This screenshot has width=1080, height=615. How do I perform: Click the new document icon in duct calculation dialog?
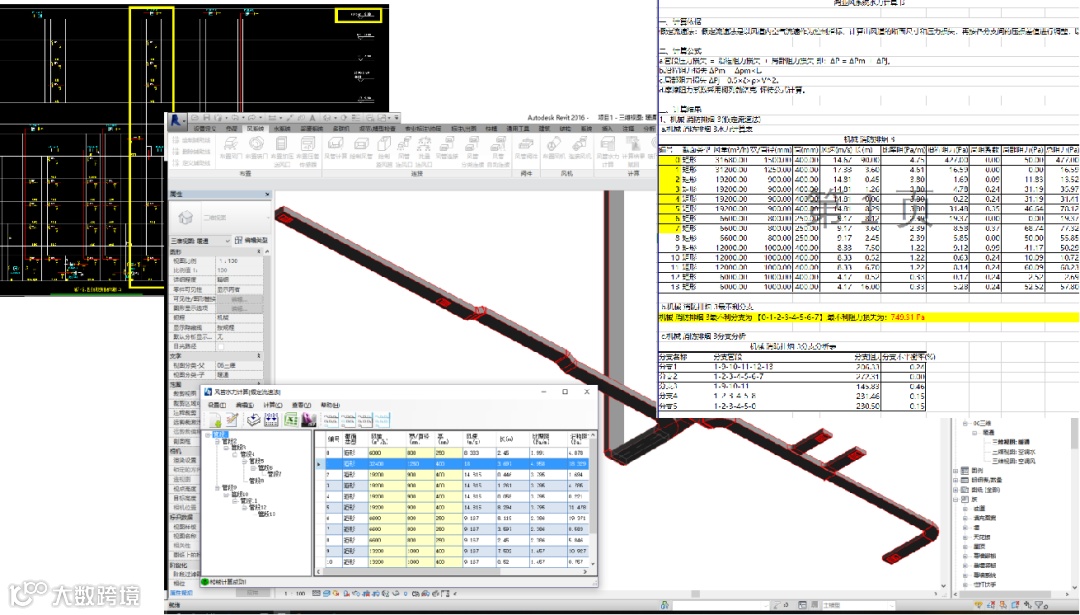[215, 420]
